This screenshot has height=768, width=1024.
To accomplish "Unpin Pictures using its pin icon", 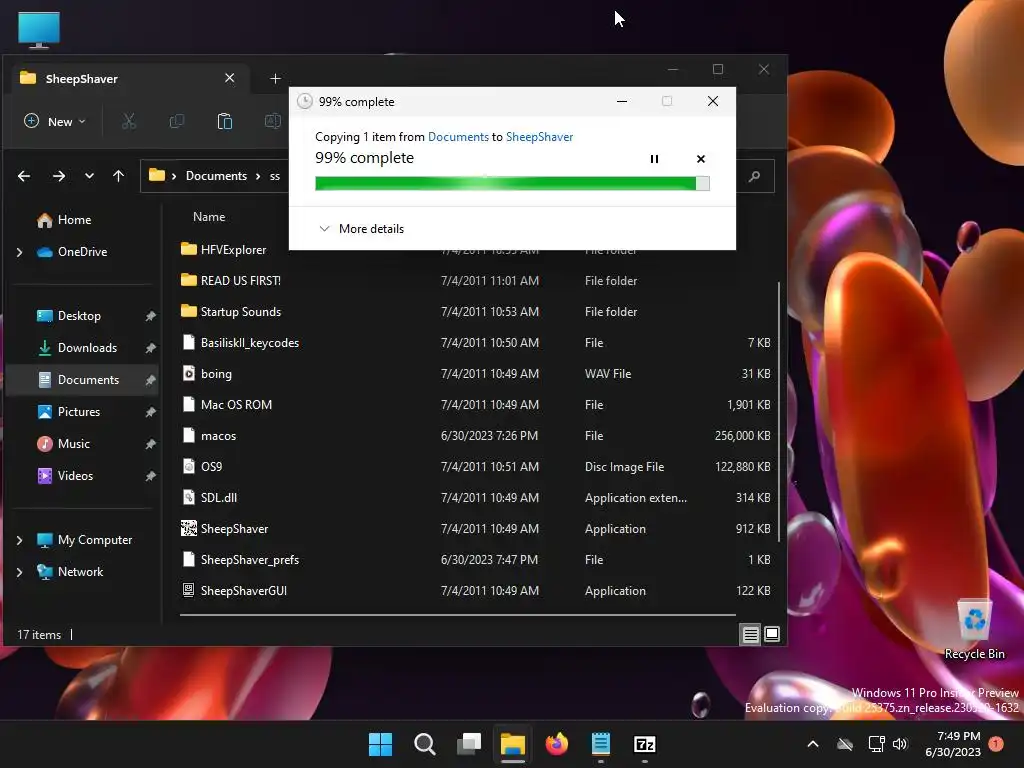I will coord(150,412).
